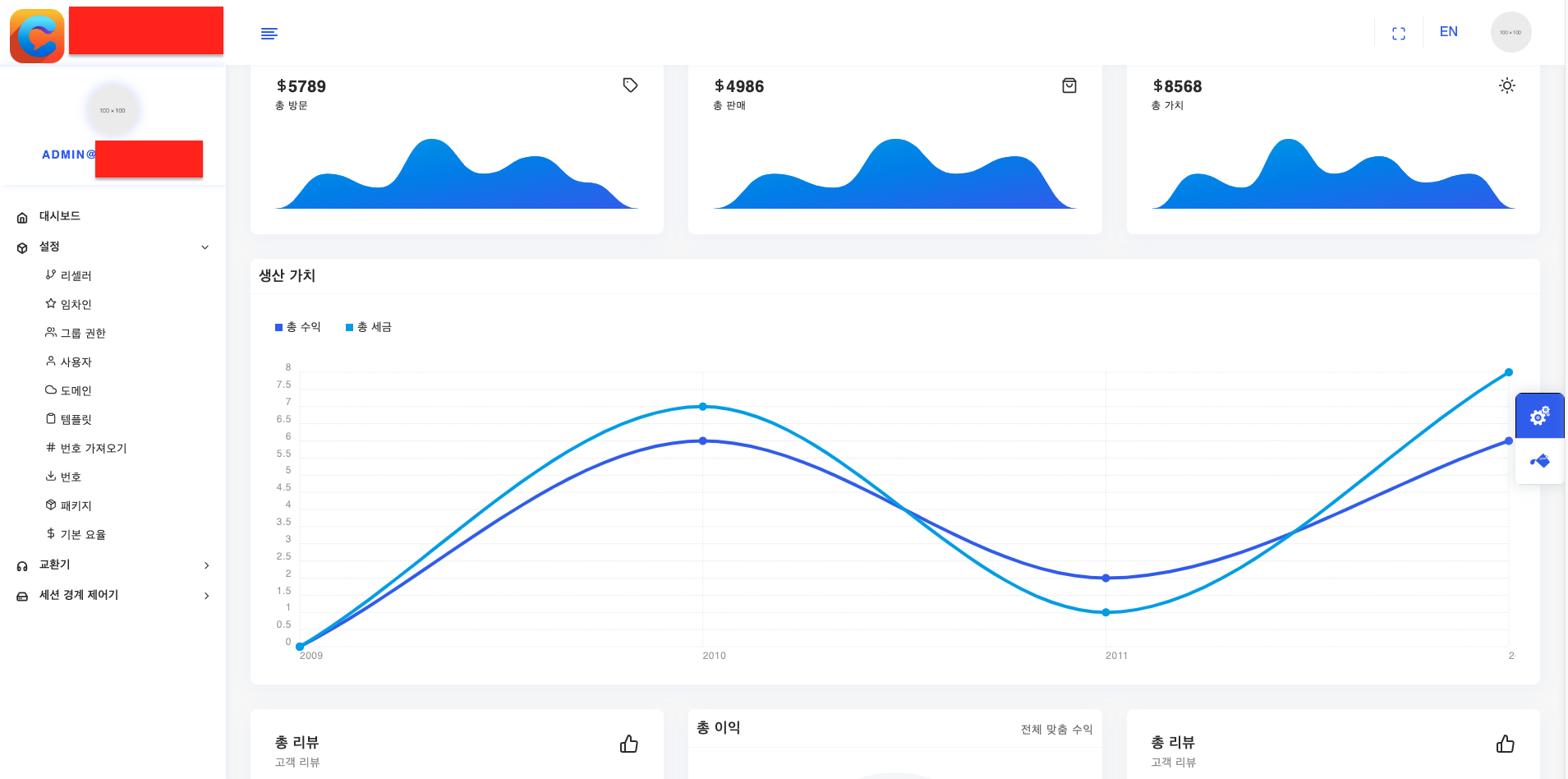Go to 번호 가져오기 page
1568x779 pixels.
(x=93, y=449)
